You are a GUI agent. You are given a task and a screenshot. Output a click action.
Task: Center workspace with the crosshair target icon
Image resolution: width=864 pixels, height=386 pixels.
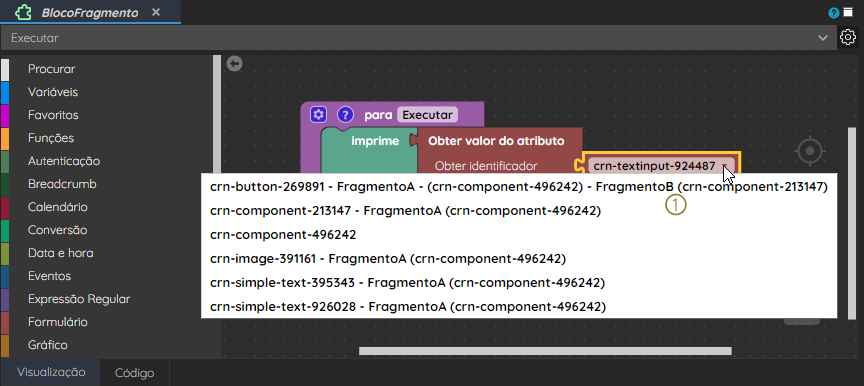pos(810,151)
